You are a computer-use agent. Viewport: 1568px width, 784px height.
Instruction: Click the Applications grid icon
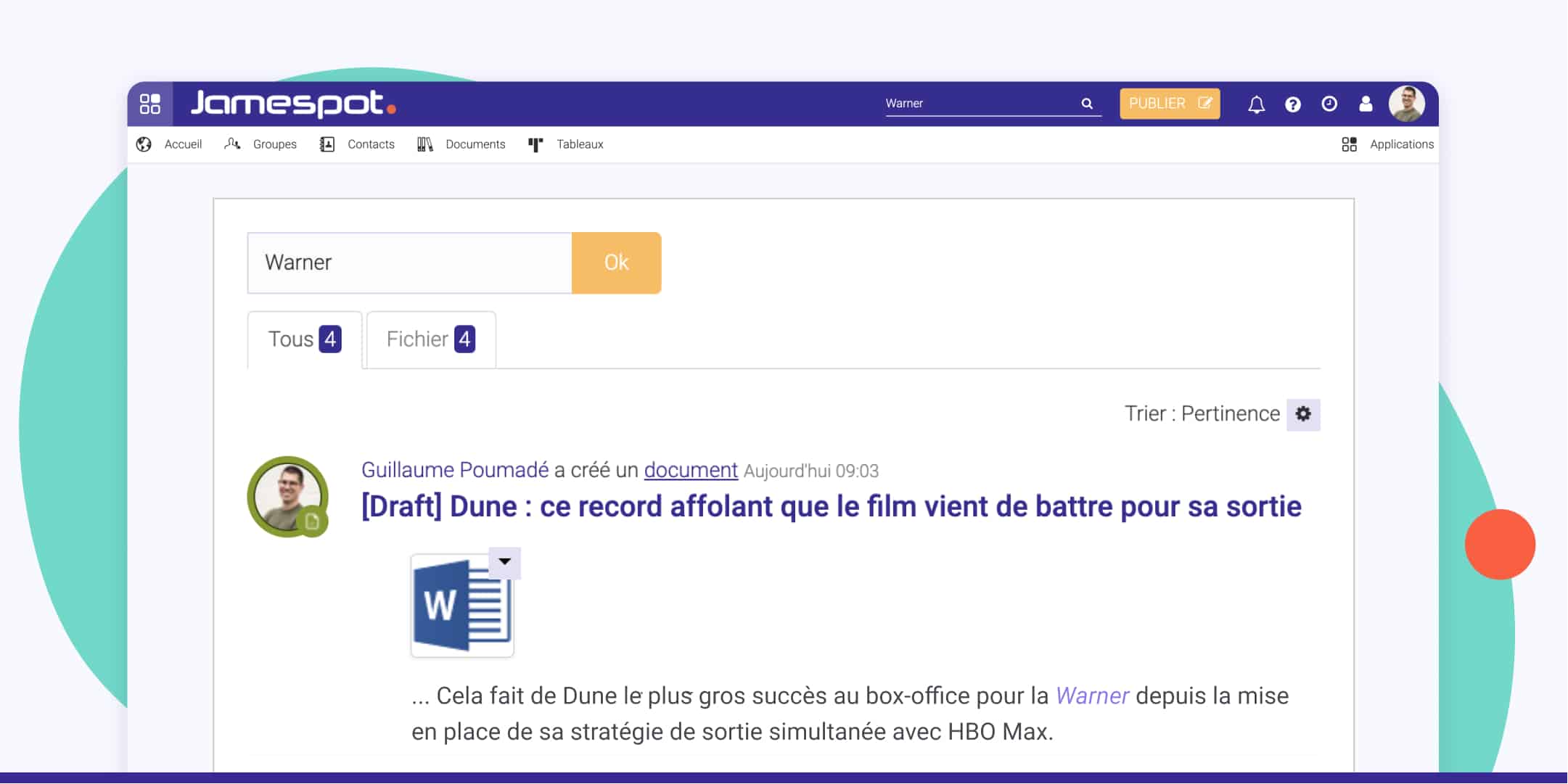[1349, 144]
